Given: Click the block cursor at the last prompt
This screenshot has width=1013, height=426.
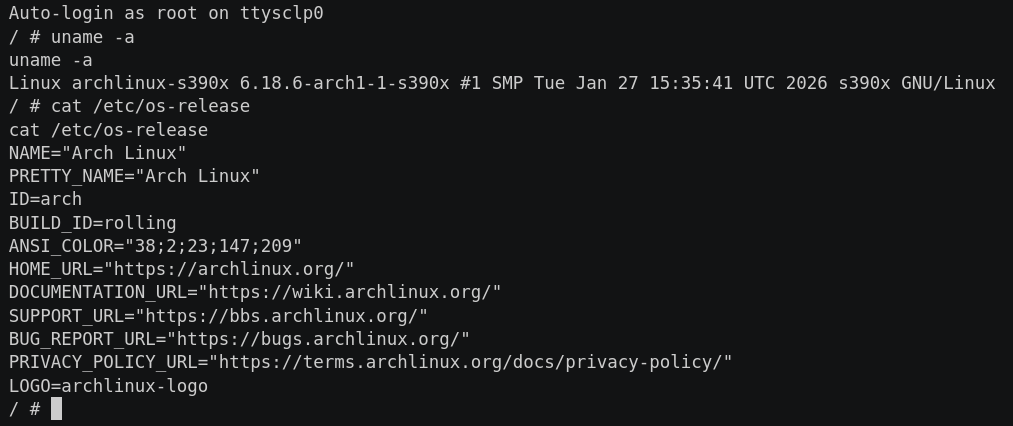Looking at the screenshot, I should pyautogui.click(x=57, y=409).
